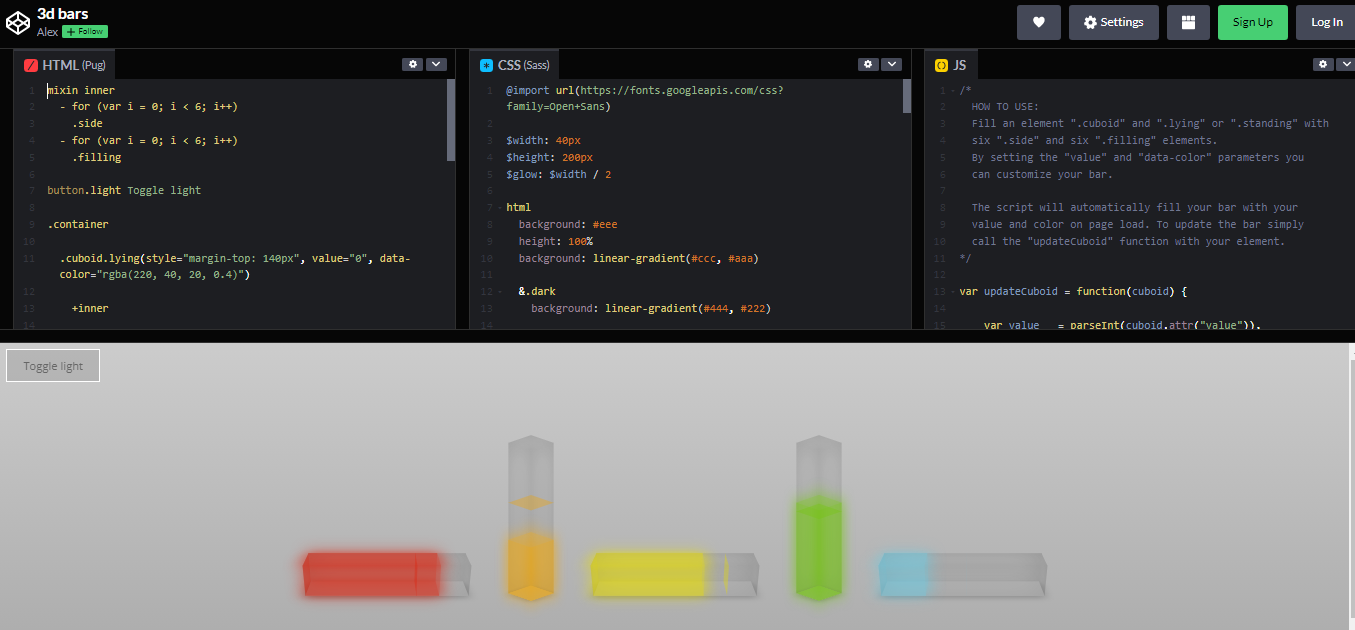Open the HTML panel settings gear
Image resolution: width=1355 pixels, height=630 pixels.
(412, 63)
